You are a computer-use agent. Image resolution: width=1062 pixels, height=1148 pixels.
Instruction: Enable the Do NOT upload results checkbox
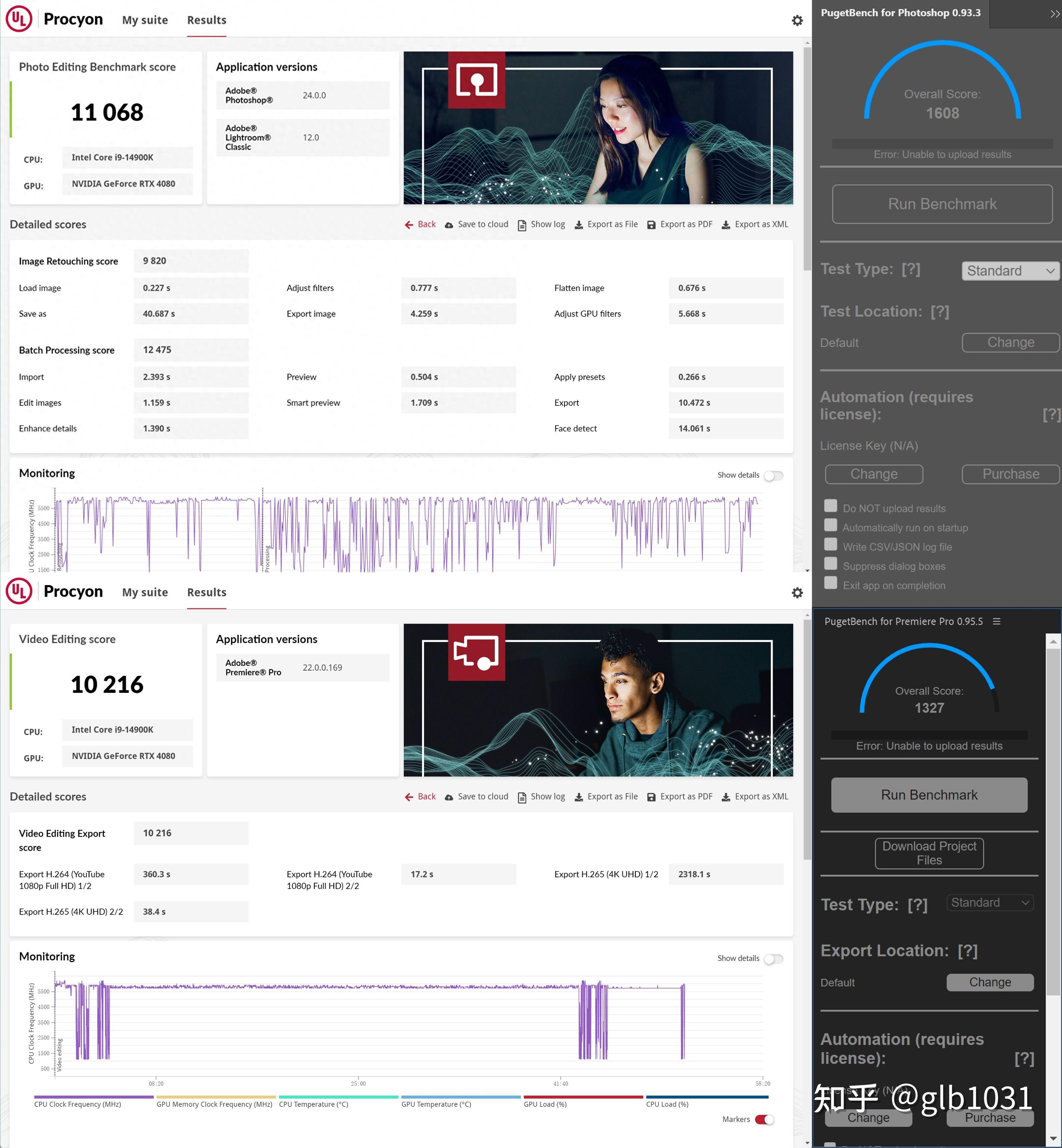point(830,506)
